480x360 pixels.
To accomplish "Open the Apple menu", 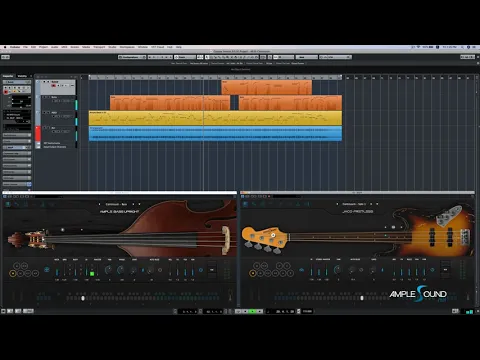I will (x=5, y=47).
